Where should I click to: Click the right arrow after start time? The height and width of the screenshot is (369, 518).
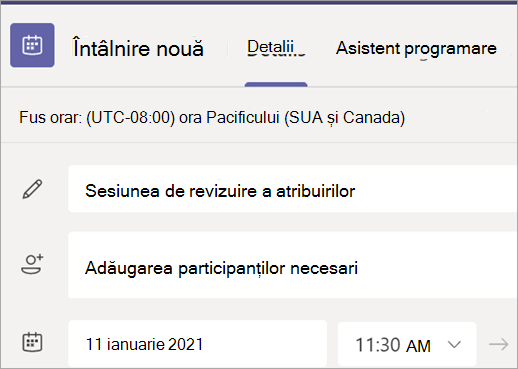(x=499, y=344)
